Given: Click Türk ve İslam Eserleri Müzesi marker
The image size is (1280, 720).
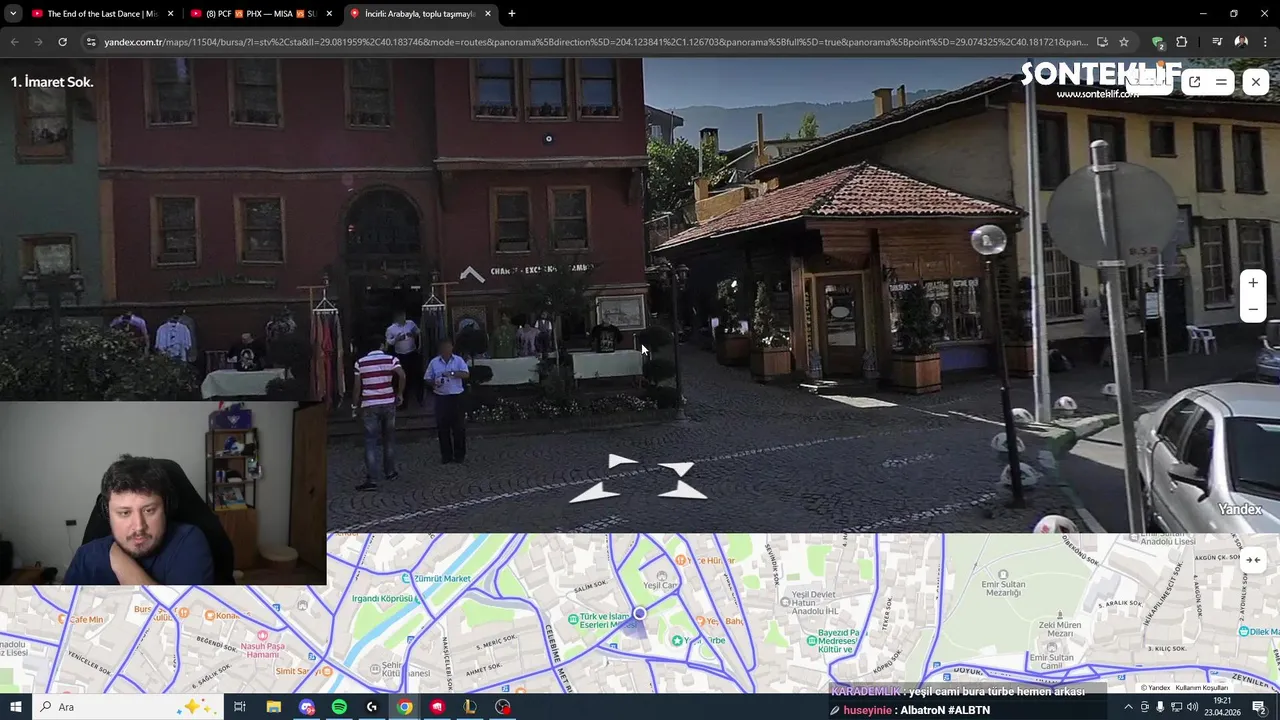Looking at the screenshot, I should (x=574, y=619).
